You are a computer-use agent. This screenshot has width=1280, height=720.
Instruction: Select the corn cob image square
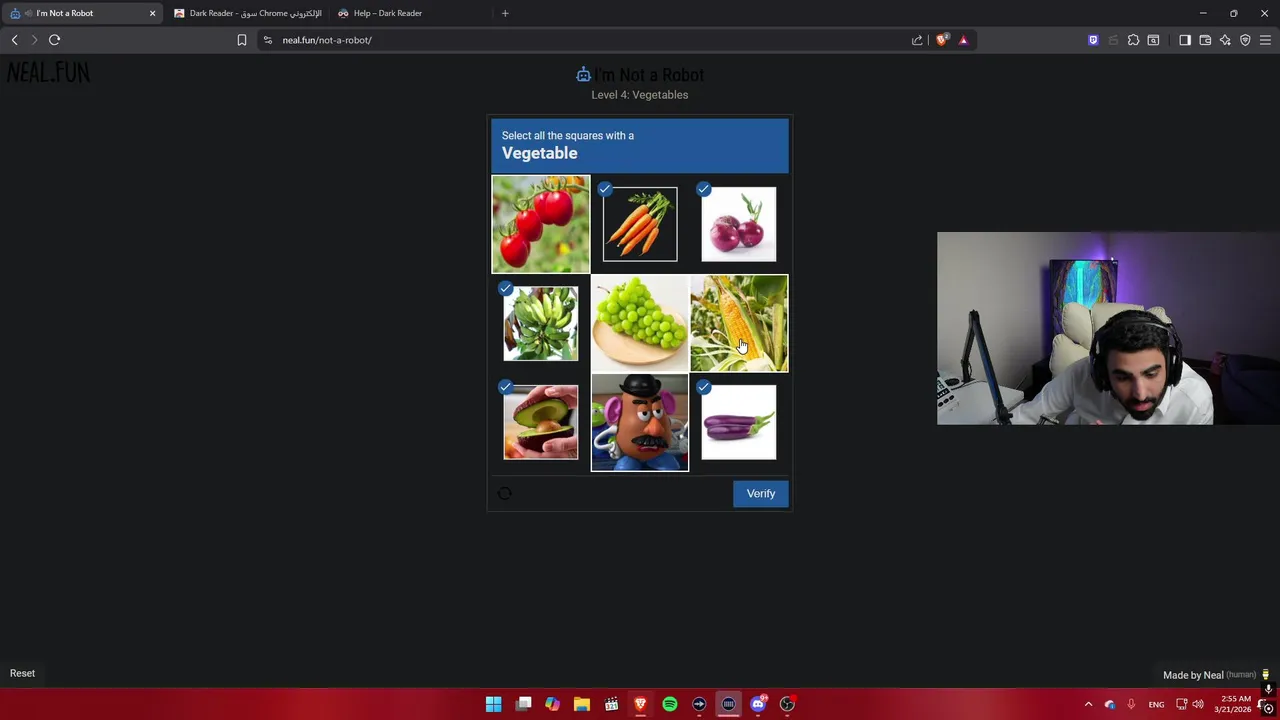click(739, 323)
